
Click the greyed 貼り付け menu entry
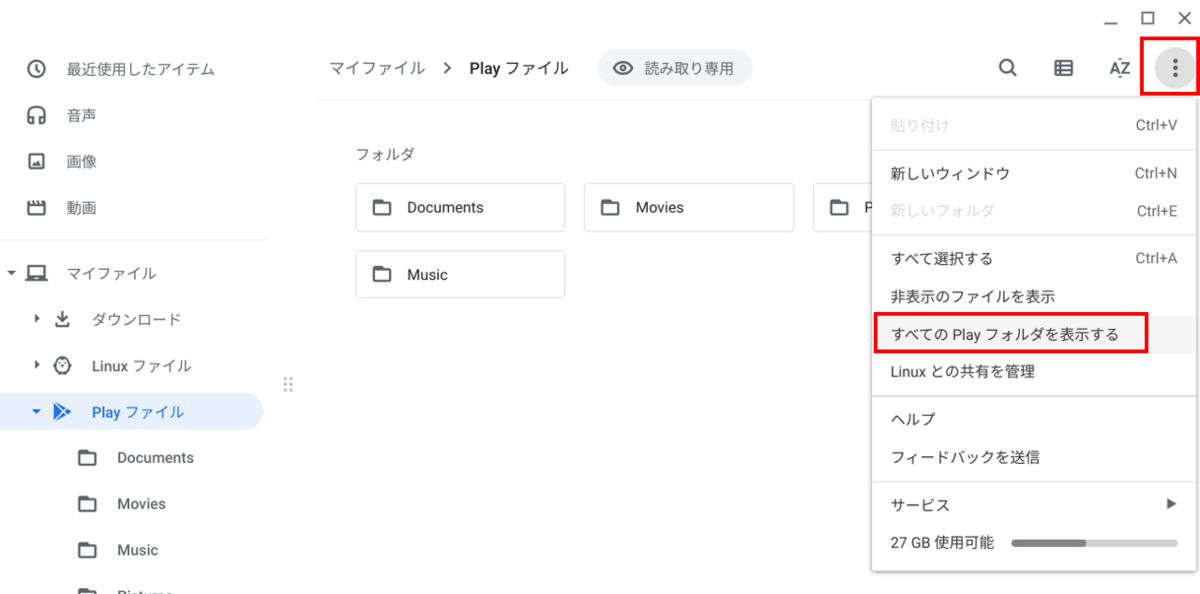click(x=1034, y=125)
